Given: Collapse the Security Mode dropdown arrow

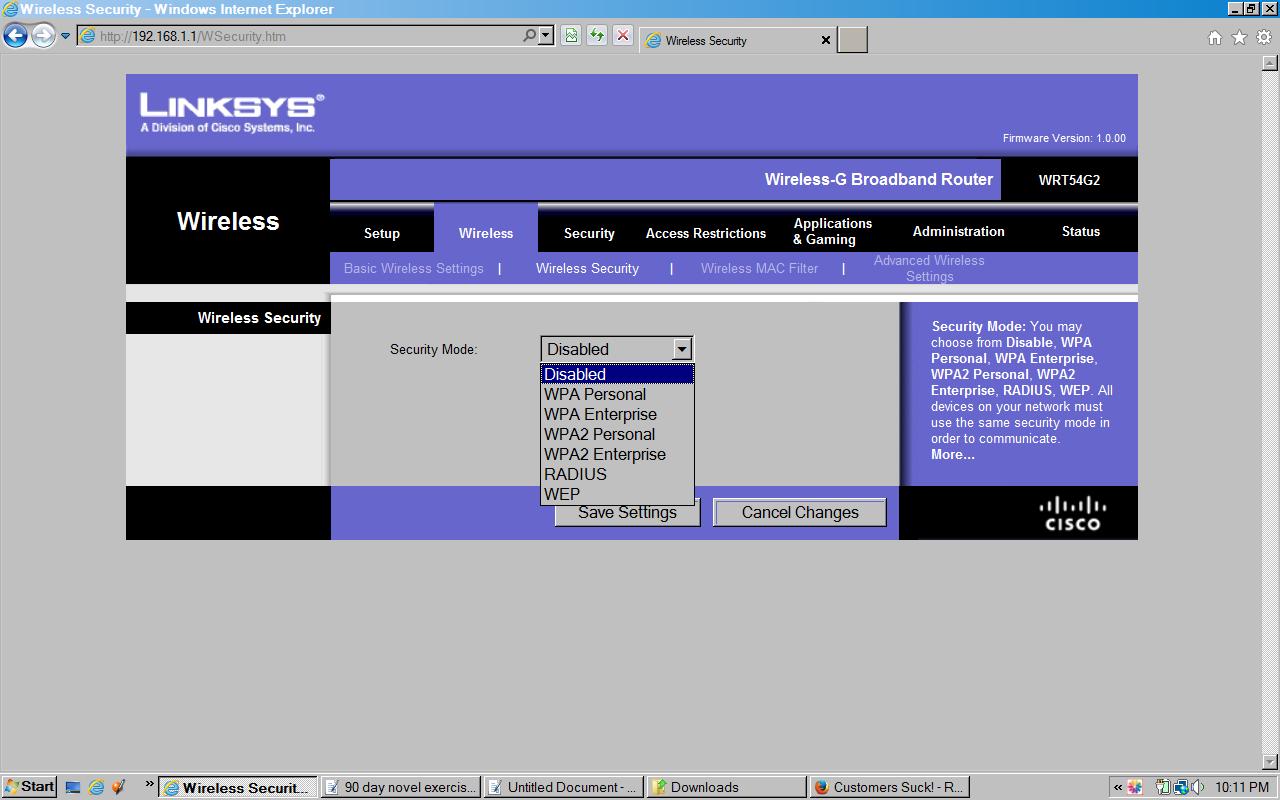Looking at the screenshot, I should [682, 349].
